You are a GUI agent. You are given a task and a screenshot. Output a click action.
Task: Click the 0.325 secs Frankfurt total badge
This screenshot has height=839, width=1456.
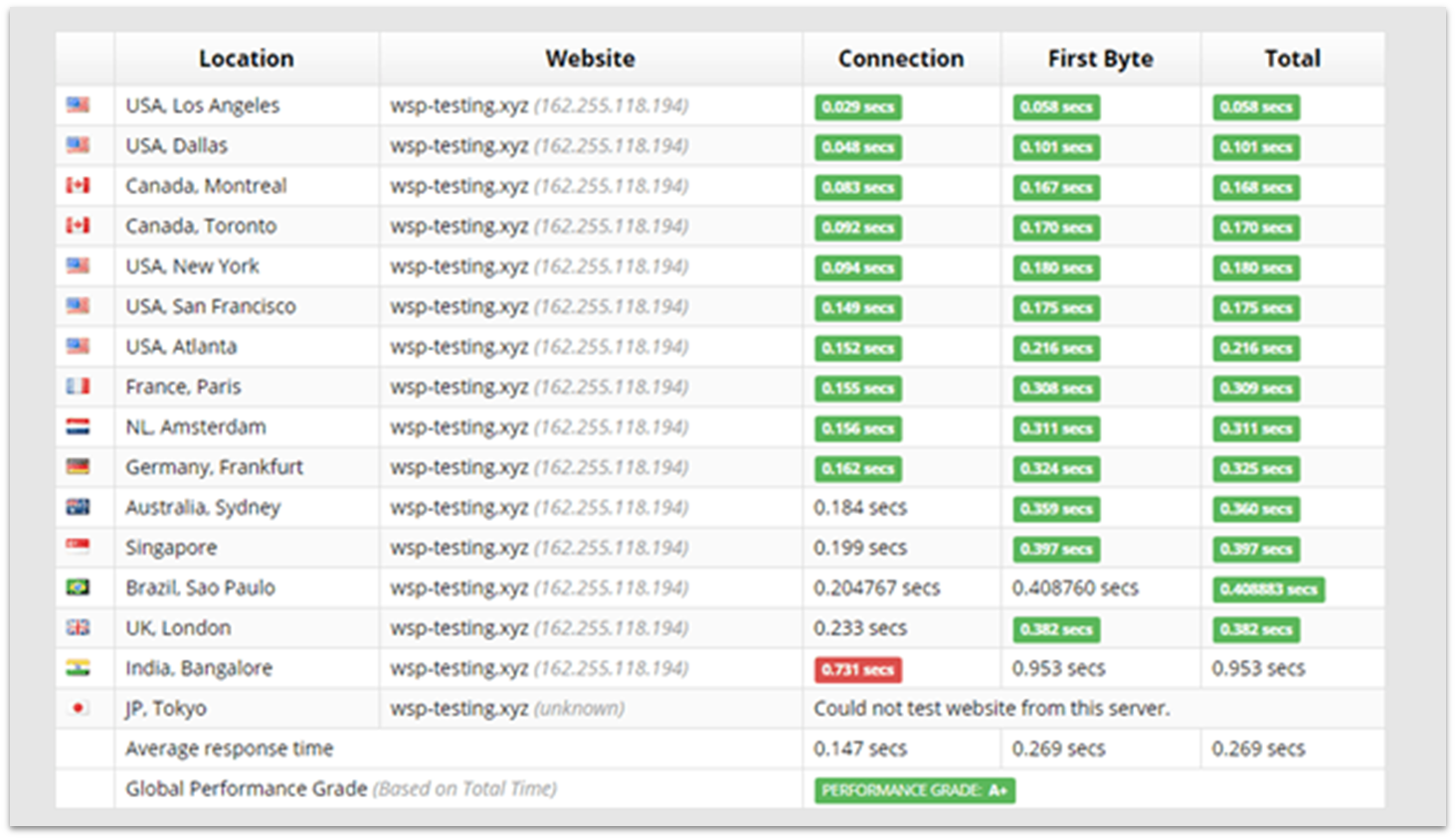(1256, 469)
